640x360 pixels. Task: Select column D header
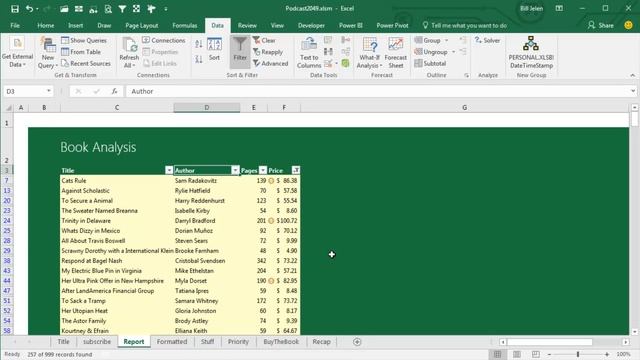(207, 107)
